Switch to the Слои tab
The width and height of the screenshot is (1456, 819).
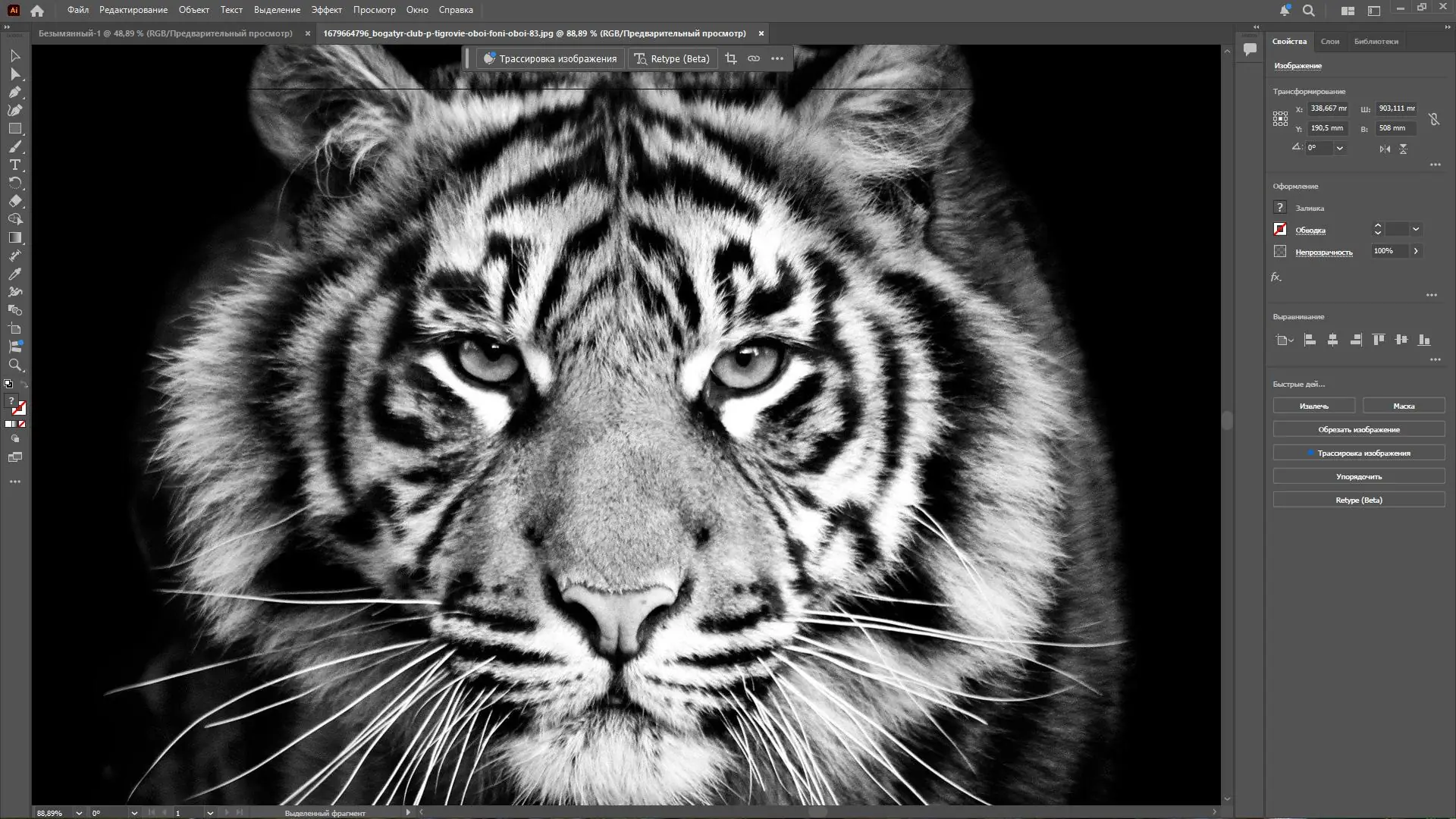point(1329,42)
